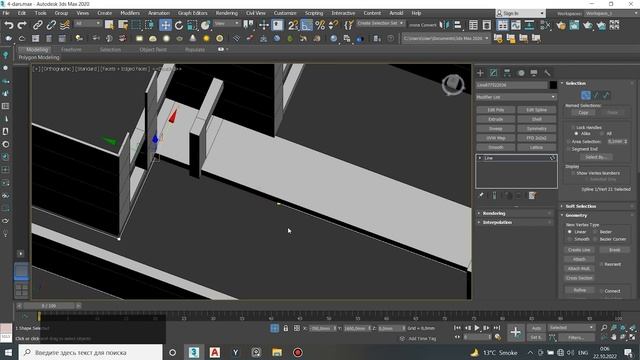640x360 pixels.
Task: Open the Modifier List dropdown
Action: pos(516,97)
